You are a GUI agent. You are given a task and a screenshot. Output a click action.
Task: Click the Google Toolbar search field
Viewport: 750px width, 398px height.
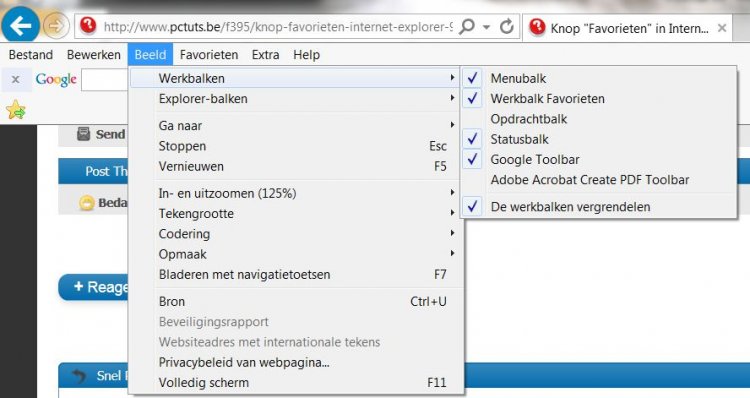105,79
